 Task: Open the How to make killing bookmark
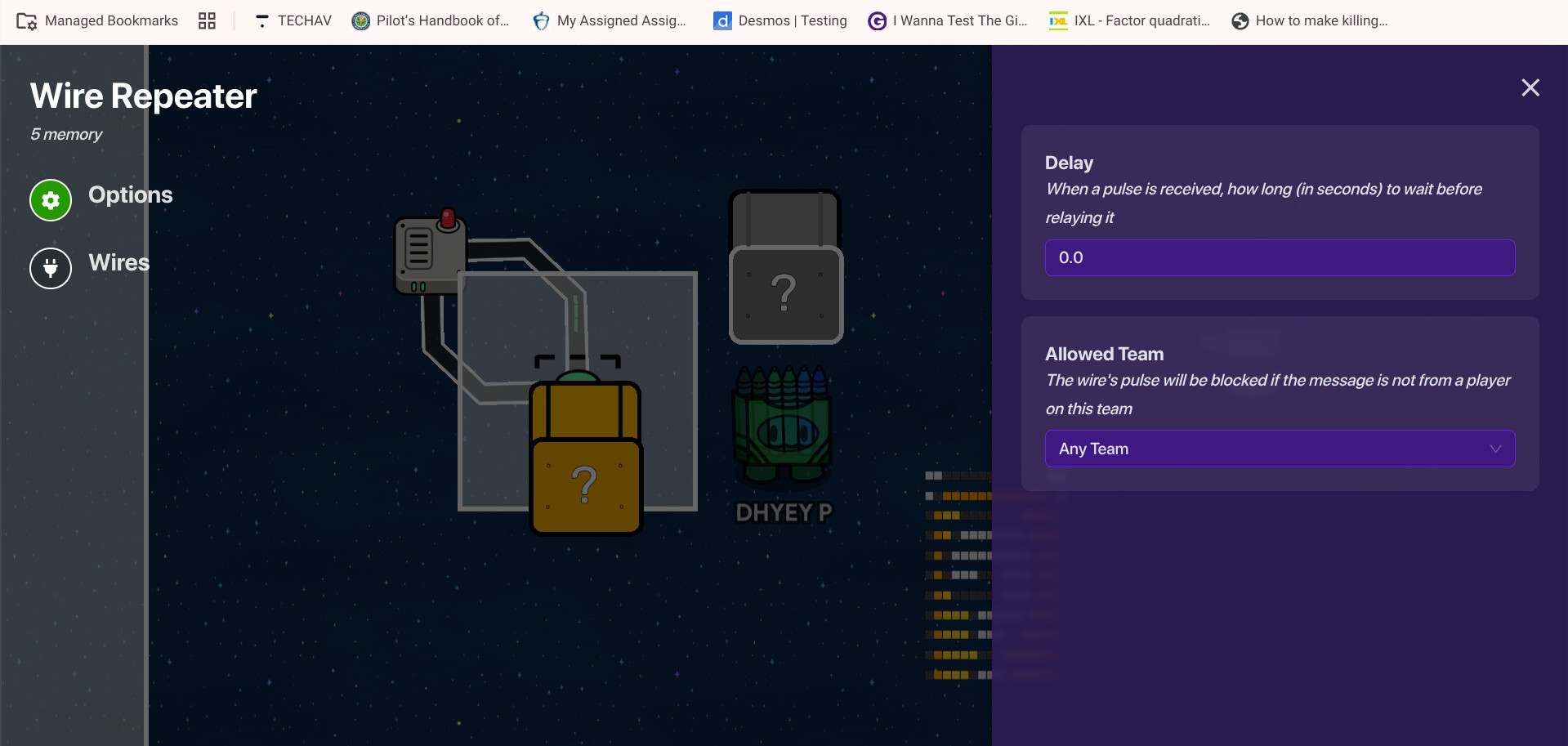click(x=1310, y=21)
